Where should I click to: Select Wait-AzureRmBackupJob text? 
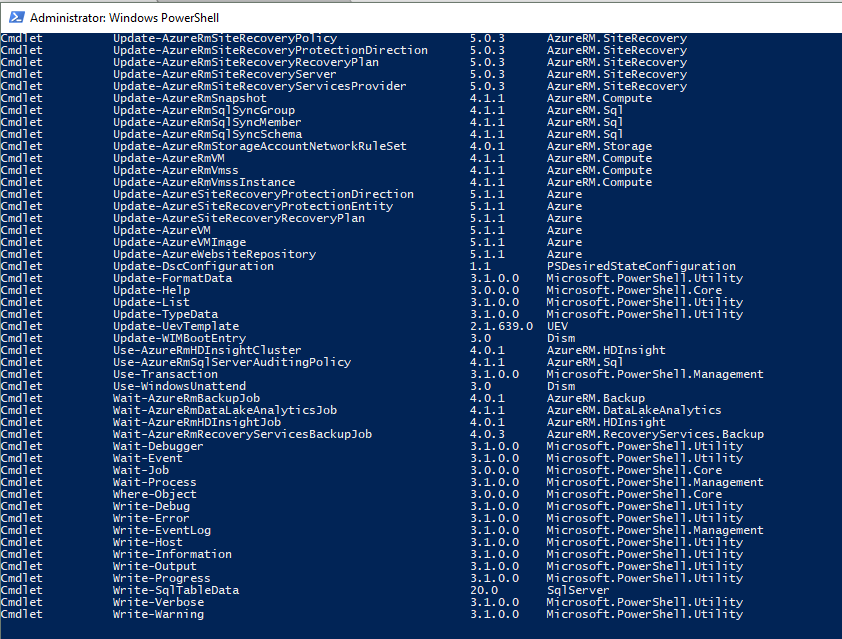186,398
